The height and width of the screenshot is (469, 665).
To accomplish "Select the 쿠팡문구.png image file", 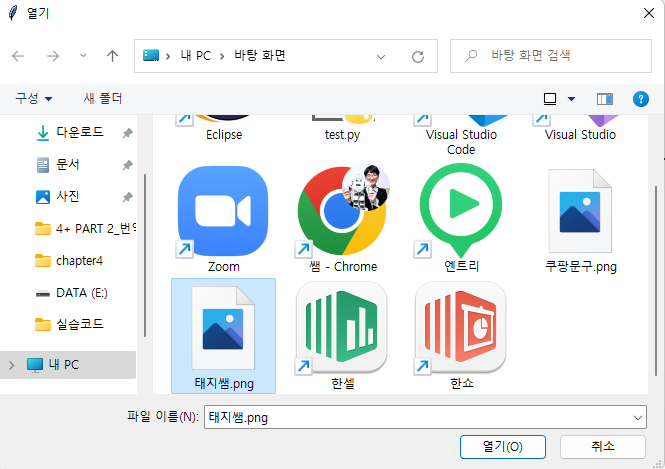I will pos(580,221).
